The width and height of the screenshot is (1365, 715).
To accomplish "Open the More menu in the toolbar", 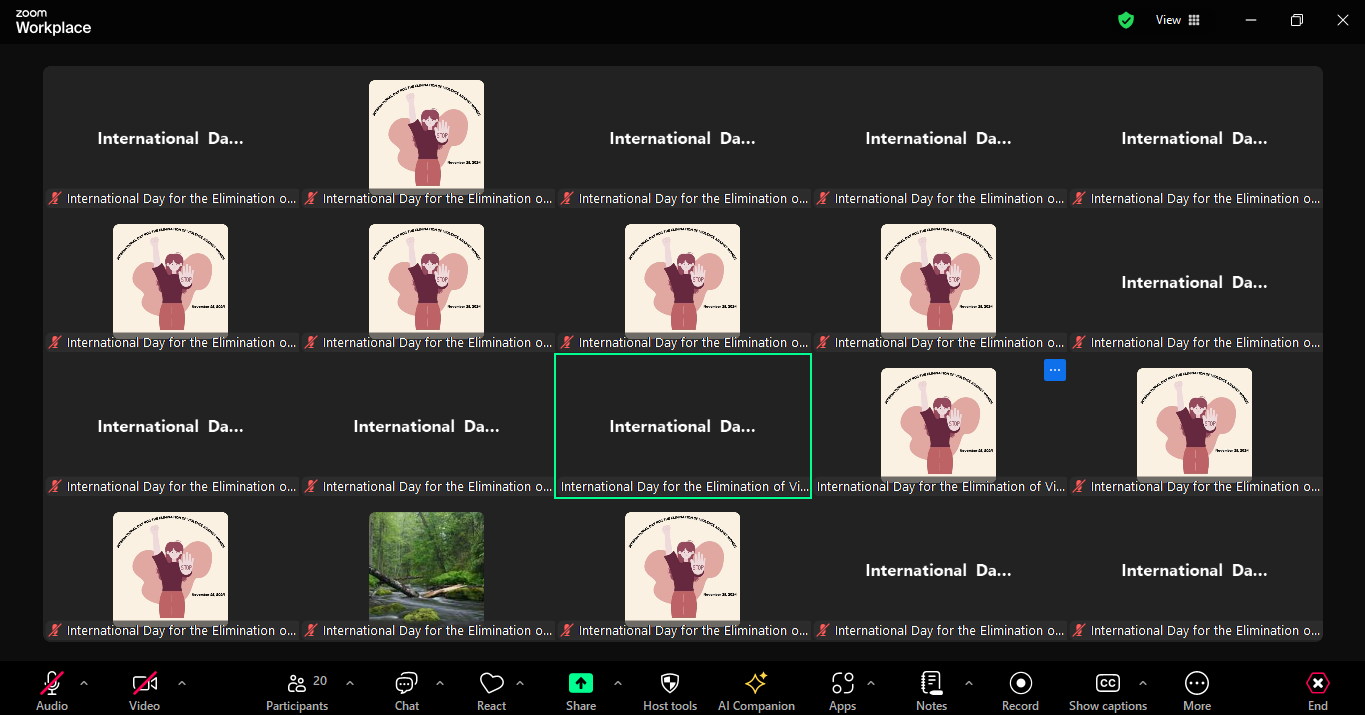I will (1197, 690).
